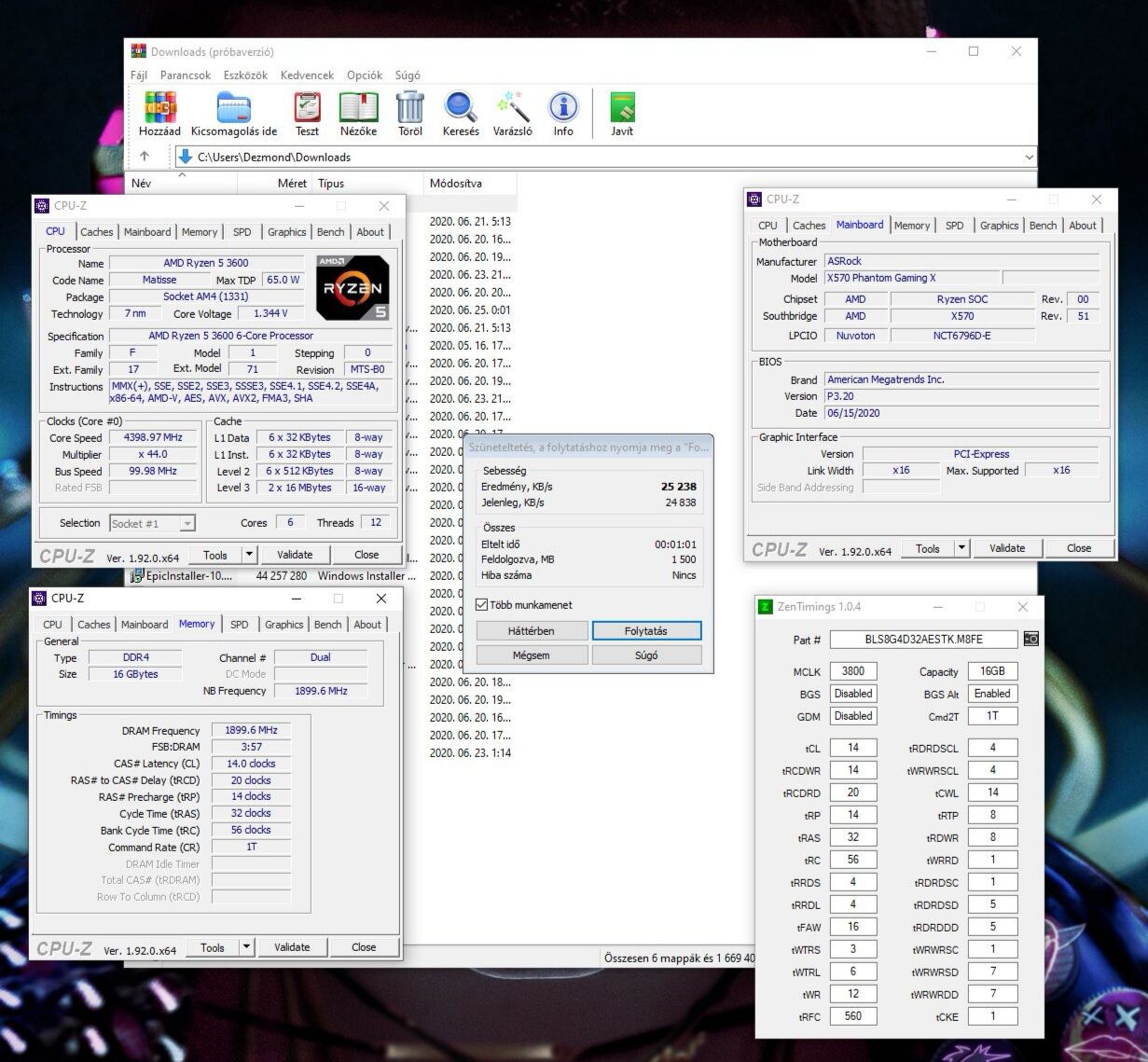Screen dimensions: 1148x1062
Task: Click the ZenTimings title bar icon
Action: [x=766, y=606]
